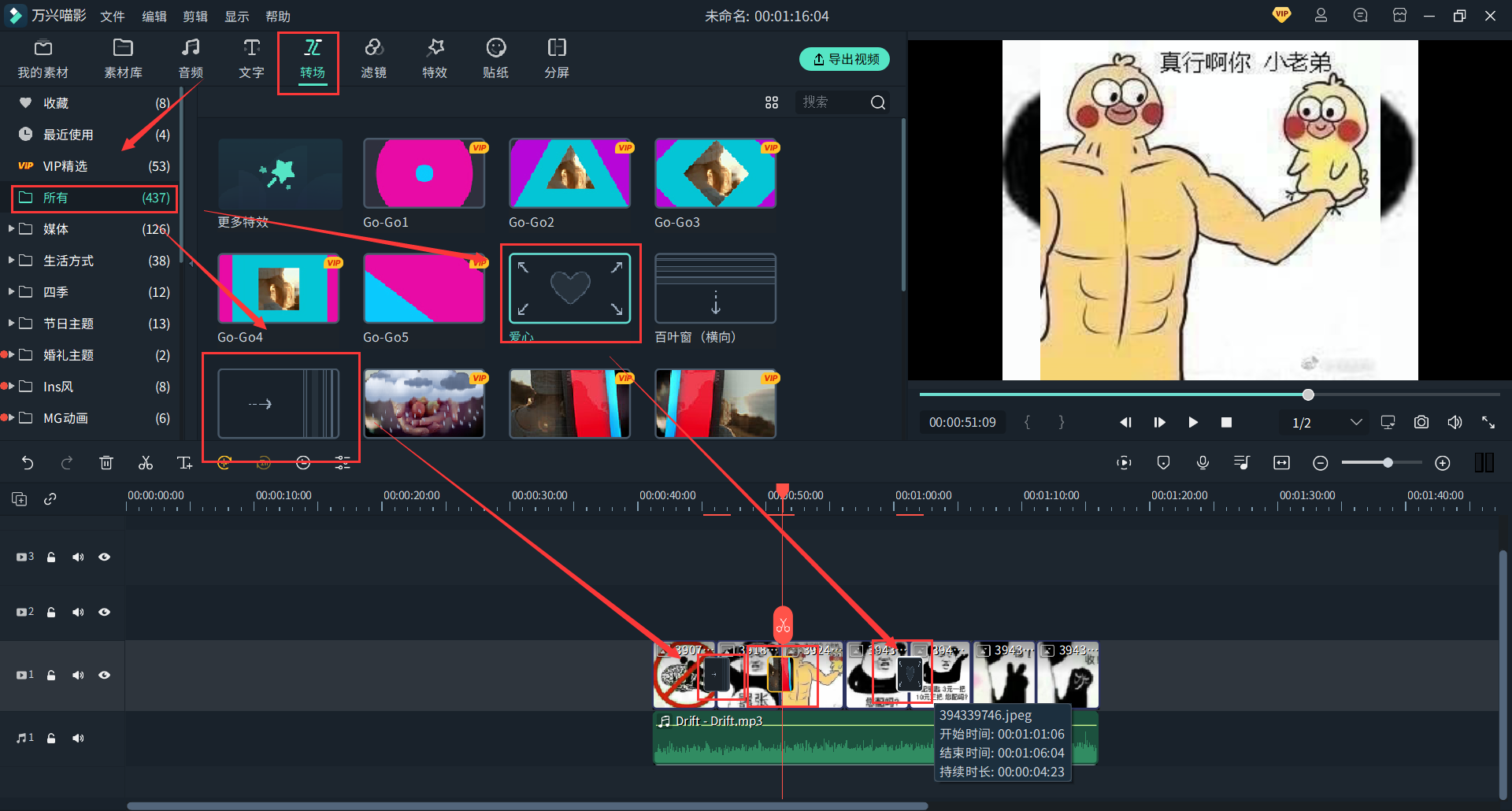
Task: Expand preview to full screen
Action: (x=1488, y=422)
